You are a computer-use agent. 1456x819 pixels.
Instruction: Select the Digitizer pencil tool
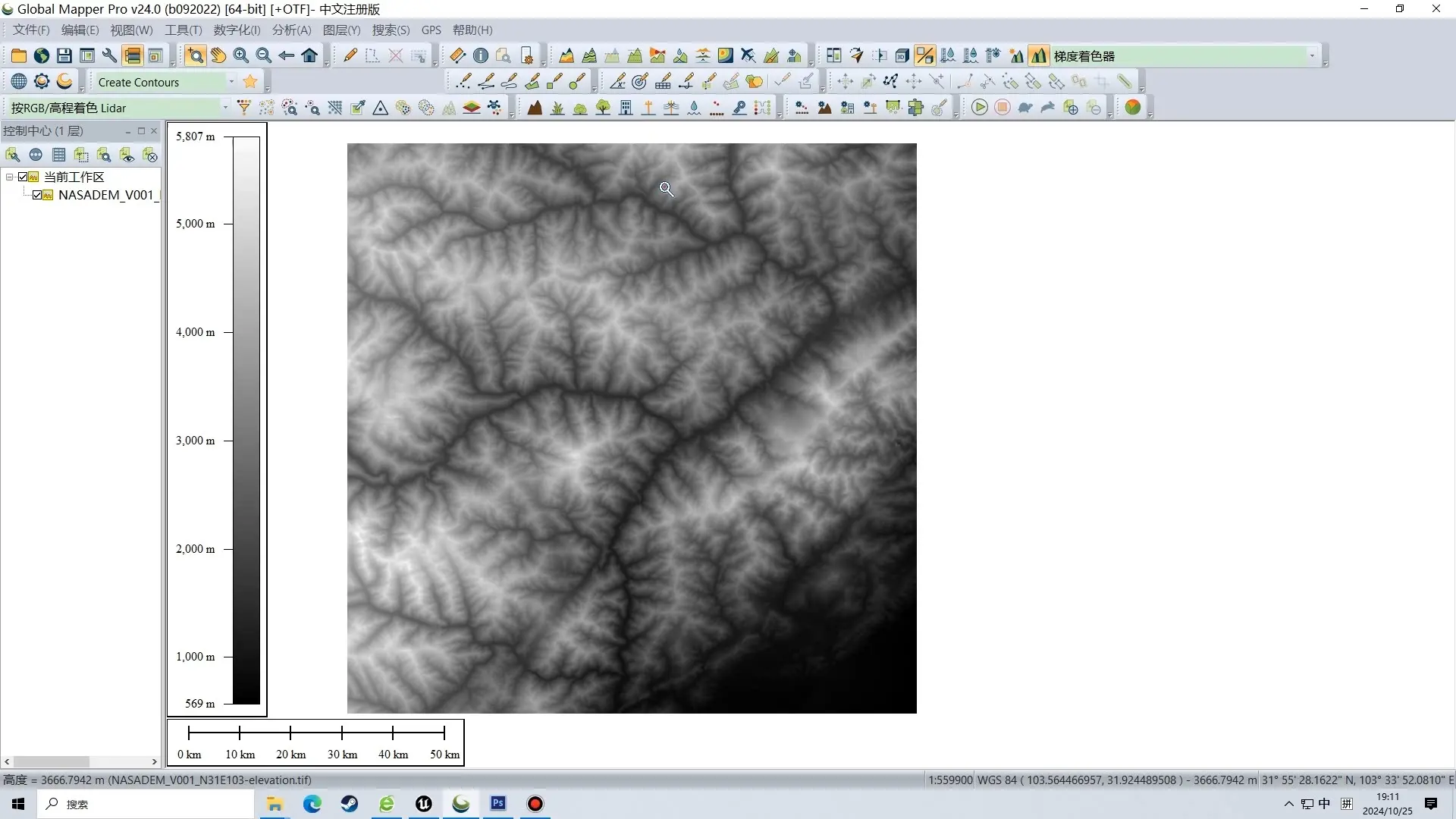tap(350, 55)
